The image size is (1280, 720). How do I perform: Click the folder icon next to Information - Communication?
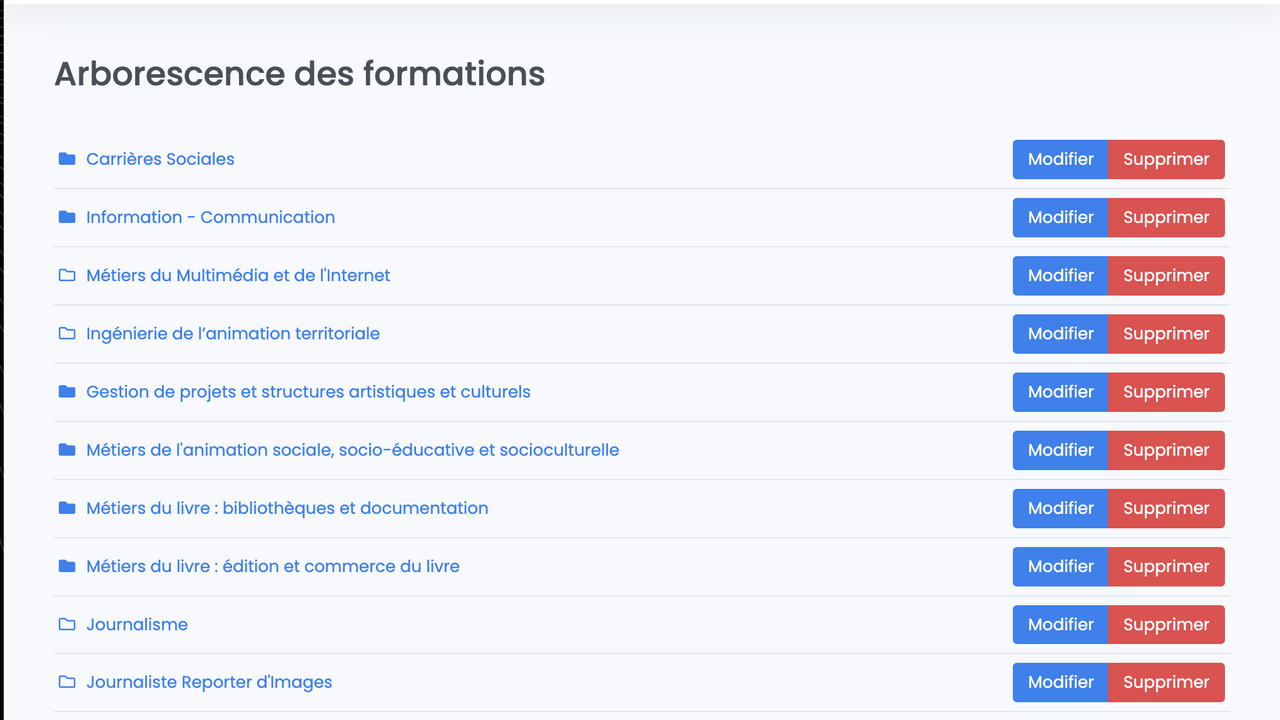tap(67, 217)
